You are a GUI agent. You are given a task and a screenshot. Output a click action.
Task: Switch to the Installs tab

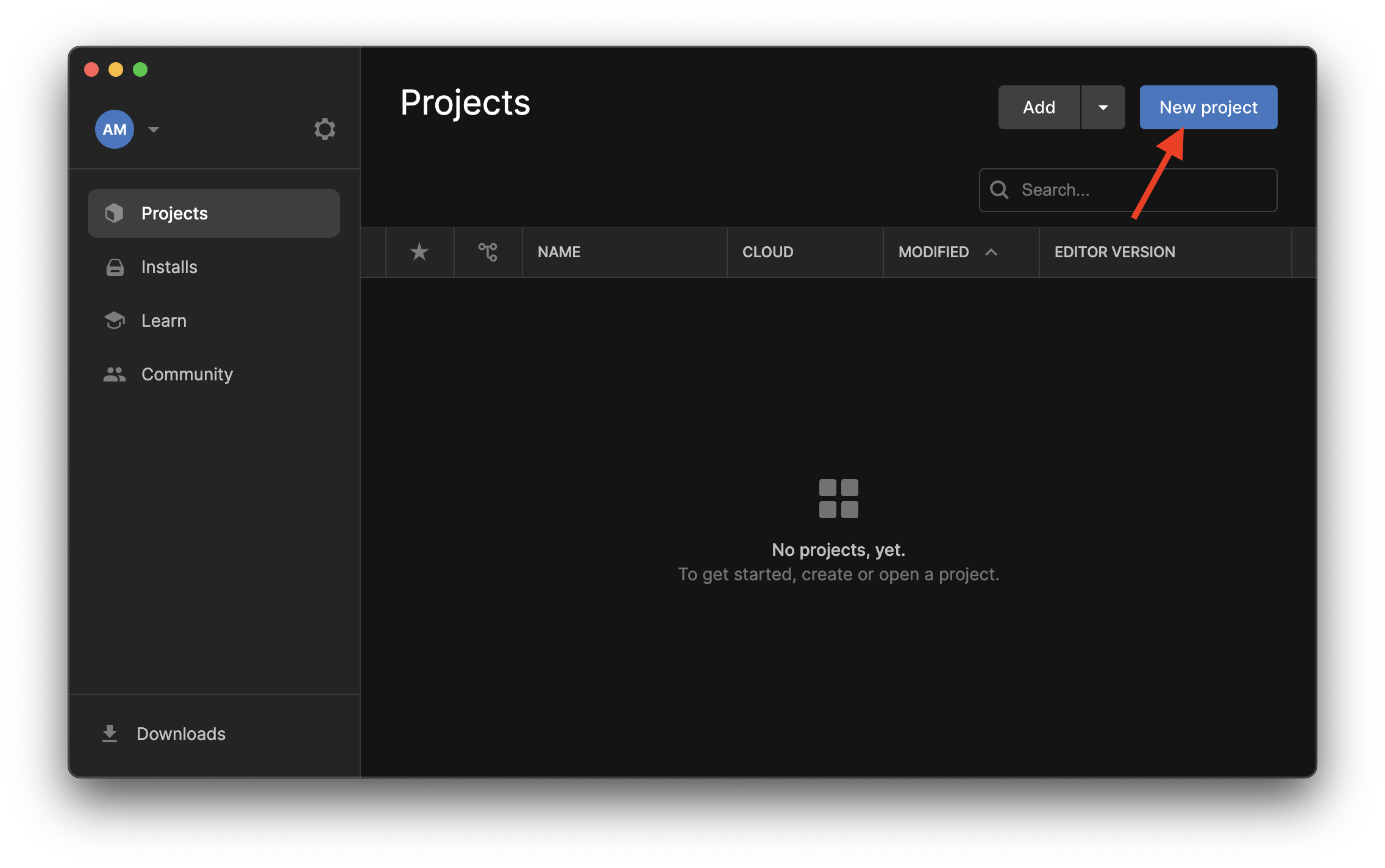coord(168,266)
